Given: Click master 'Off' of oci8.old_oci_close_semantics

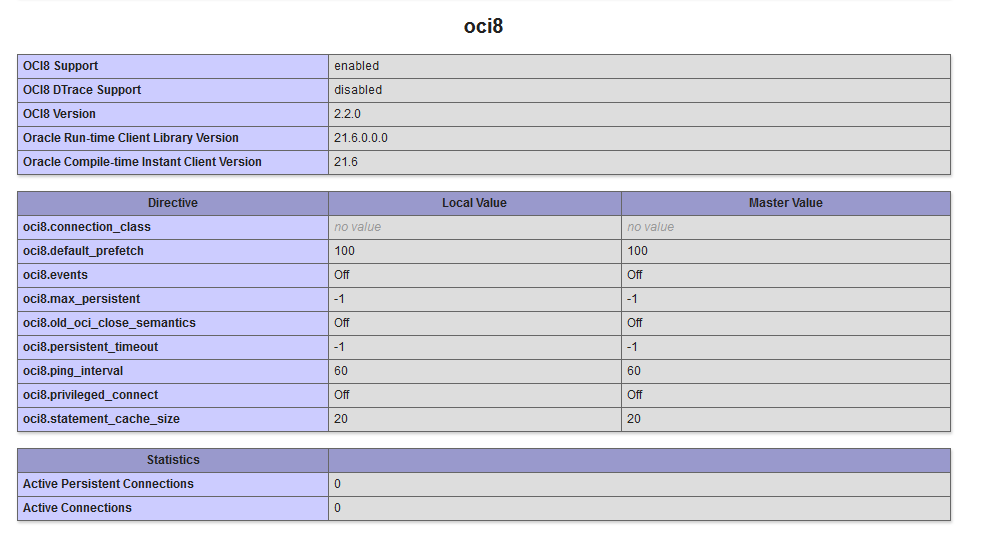Looking at the screenshot, I should [634, 323].
